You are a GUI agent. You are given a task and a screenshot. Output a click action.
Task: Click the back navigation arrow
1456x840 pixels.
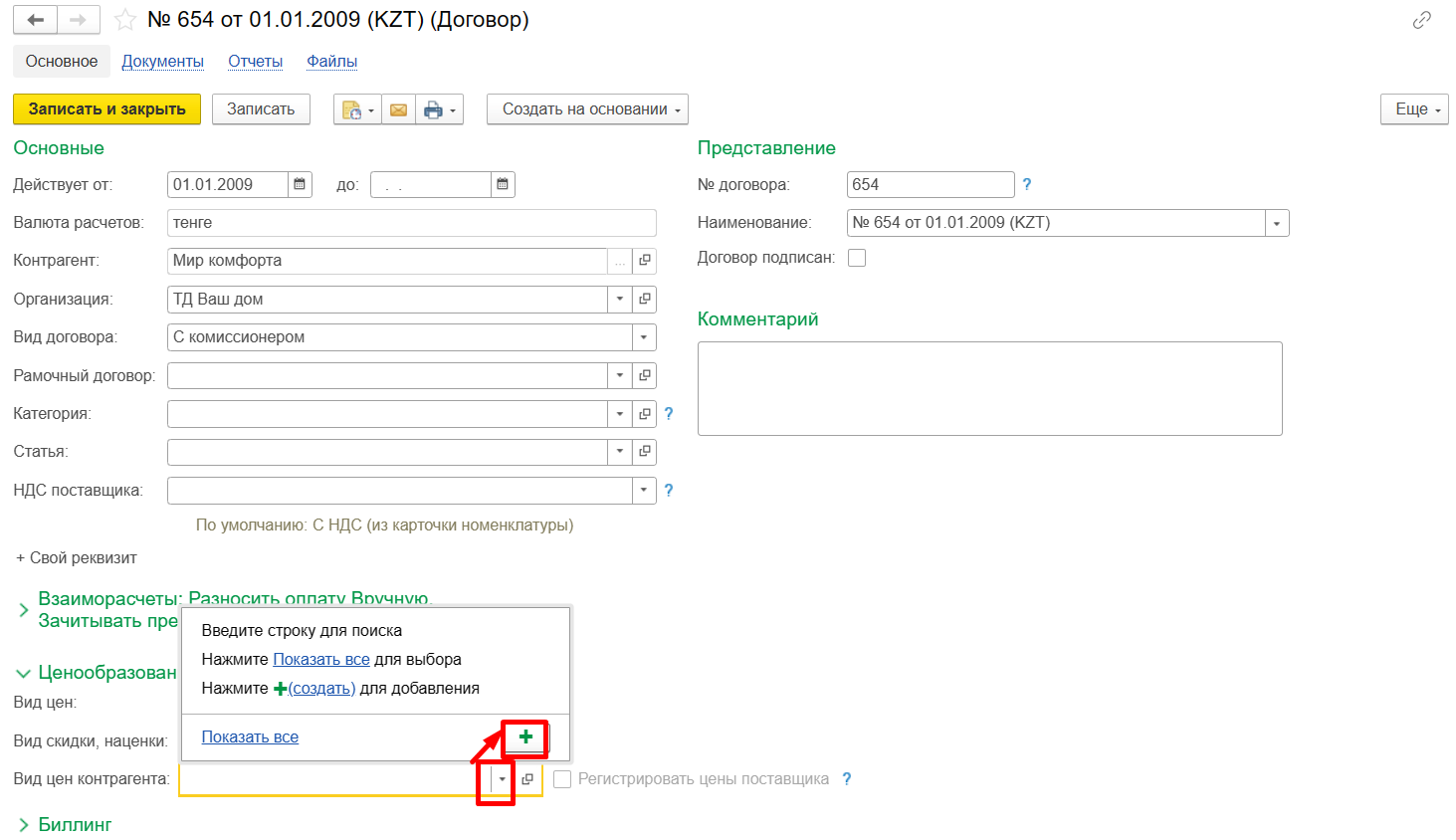pos(36,20)
